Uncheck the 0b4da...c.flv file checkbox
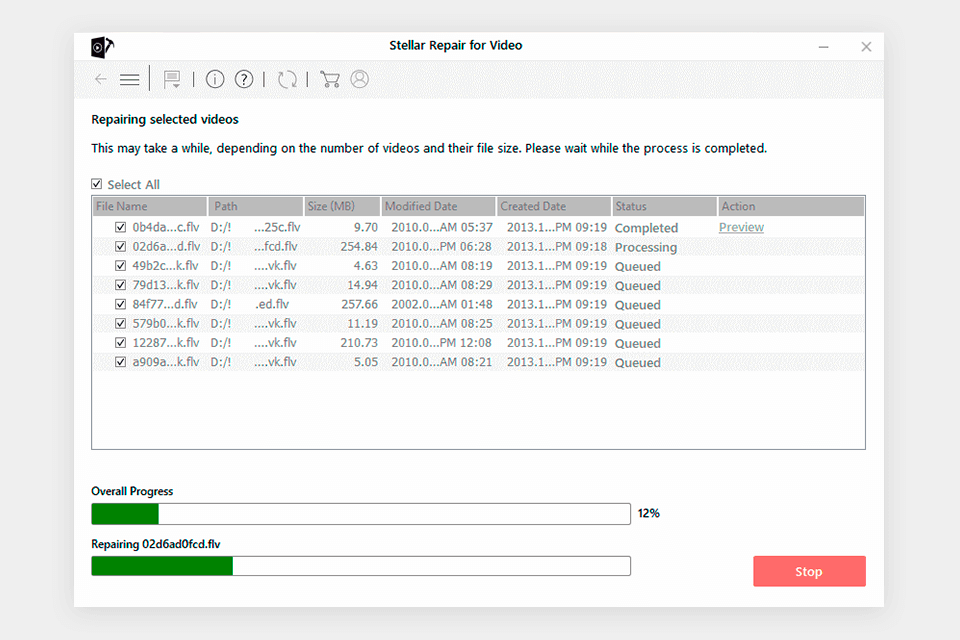Screen dimensions: 960x640 tap(120, 228)
